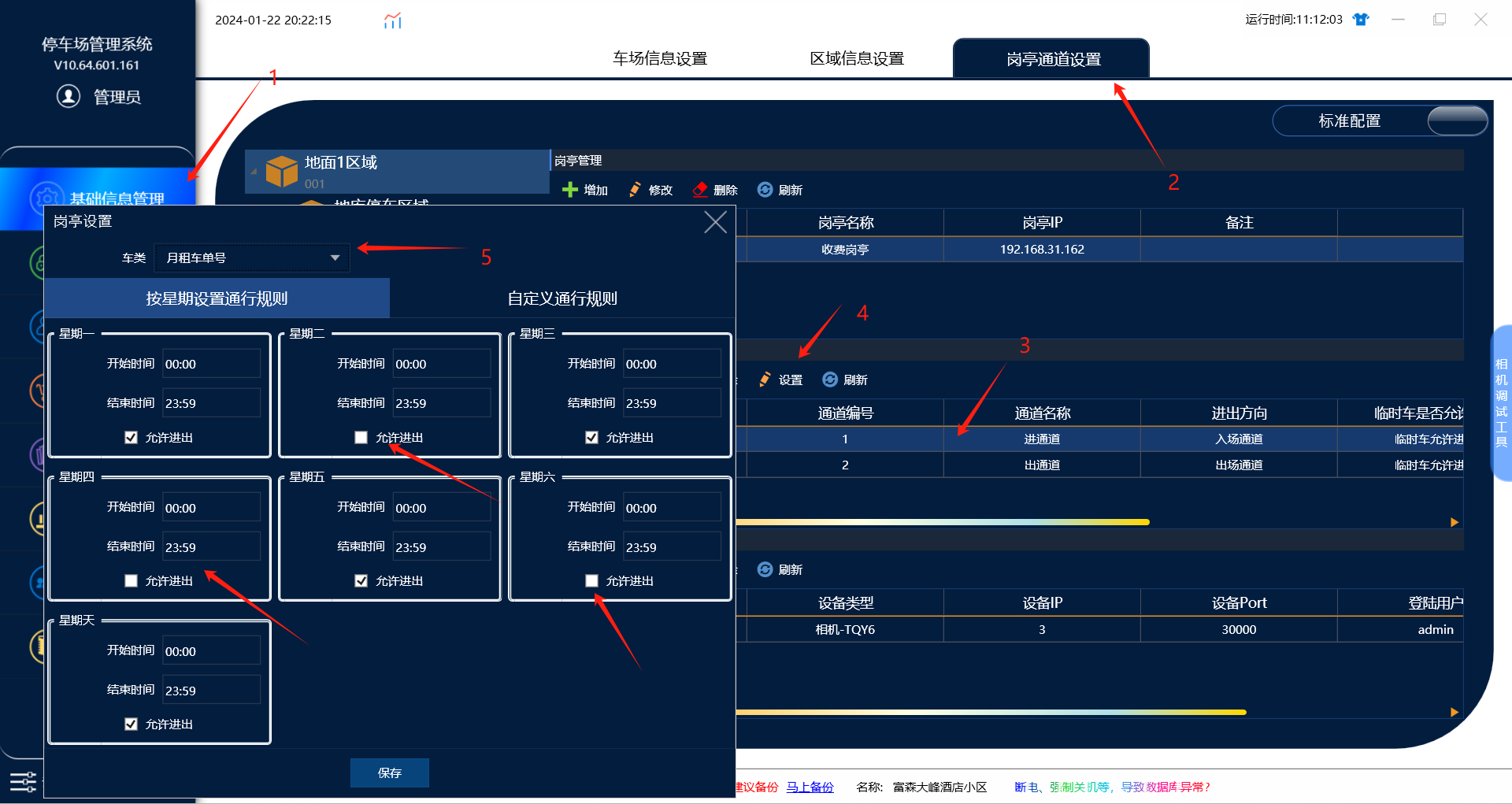Click the right arrow of the channel table scrollbar
Viewport: 1512px width, 804px height.
coord(1455,522)
